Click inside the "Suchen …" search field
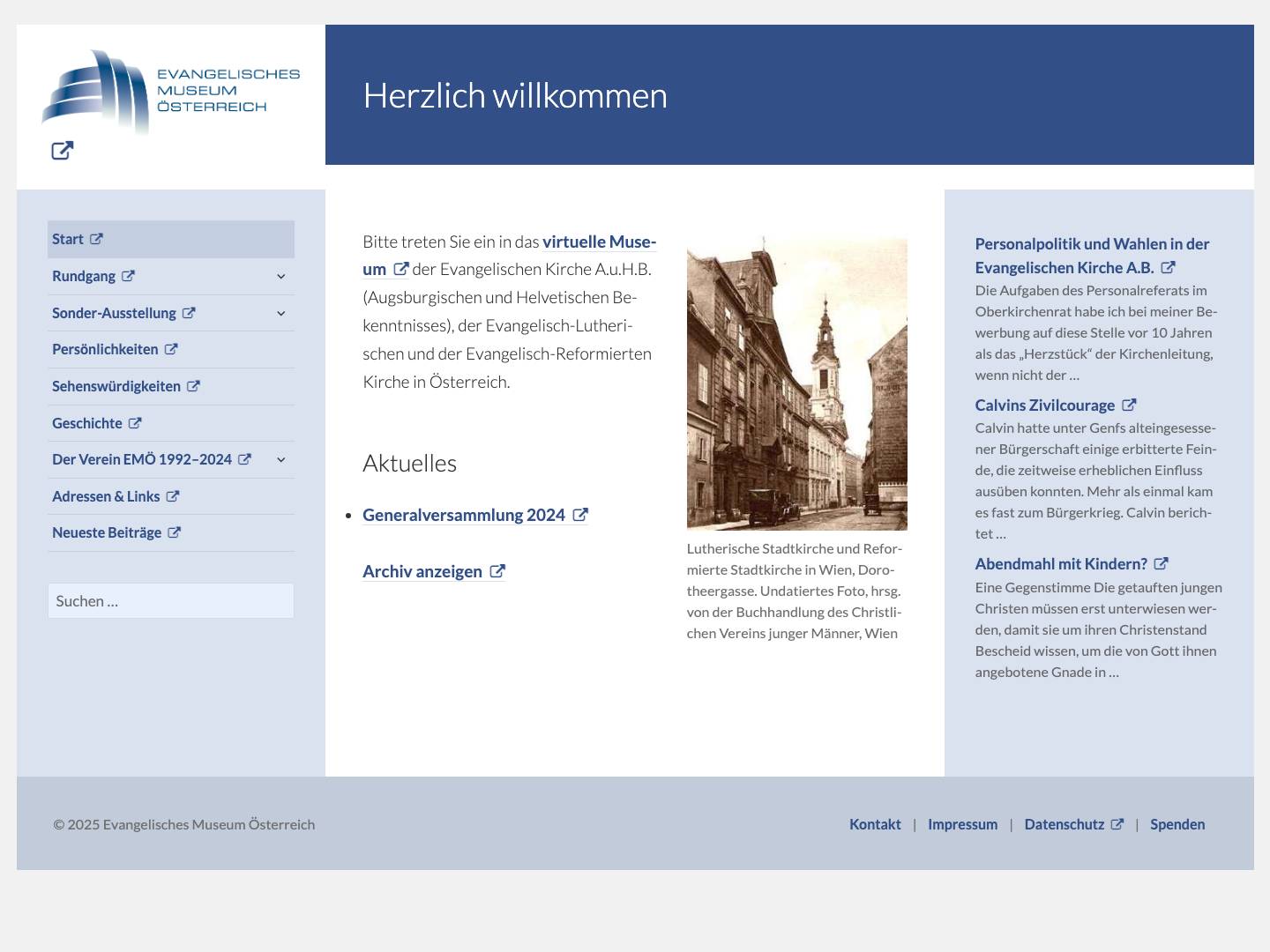 pyautogui.click(x=170, y=600)
